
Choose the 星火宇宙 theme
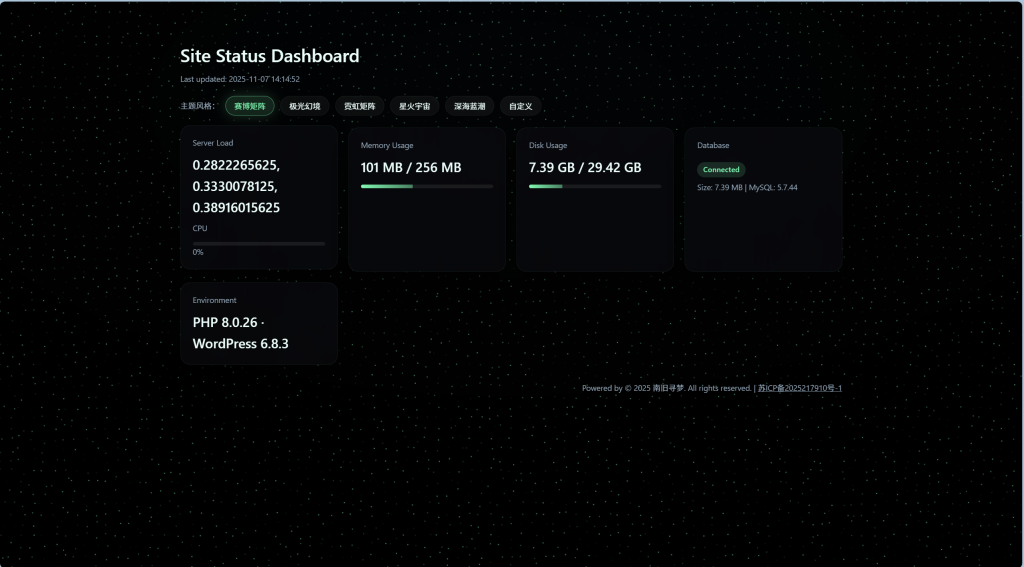[x=414, y=106]
